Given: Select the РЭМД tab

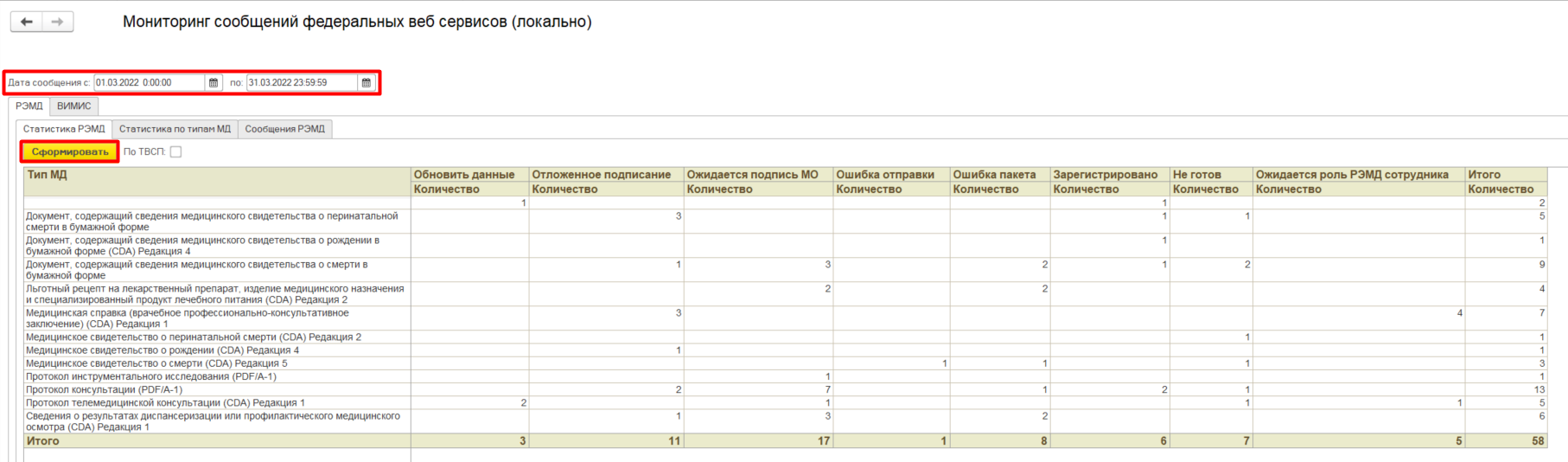Looking at the screenshot, I should coord(29,106).
